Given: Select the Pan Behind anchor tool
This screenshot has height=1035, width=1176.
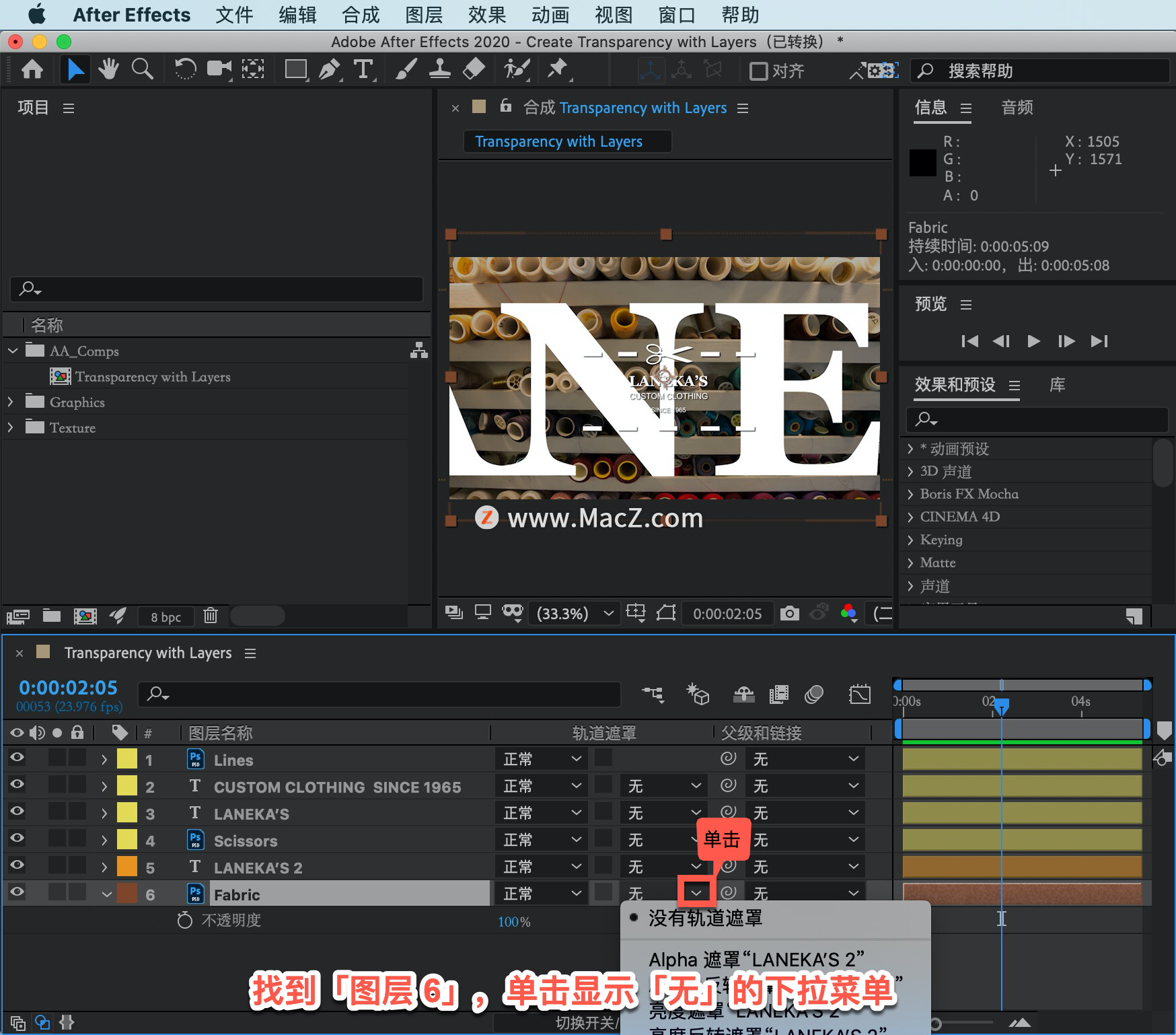Looking at the screenshot, I should (x=253, y=69).
